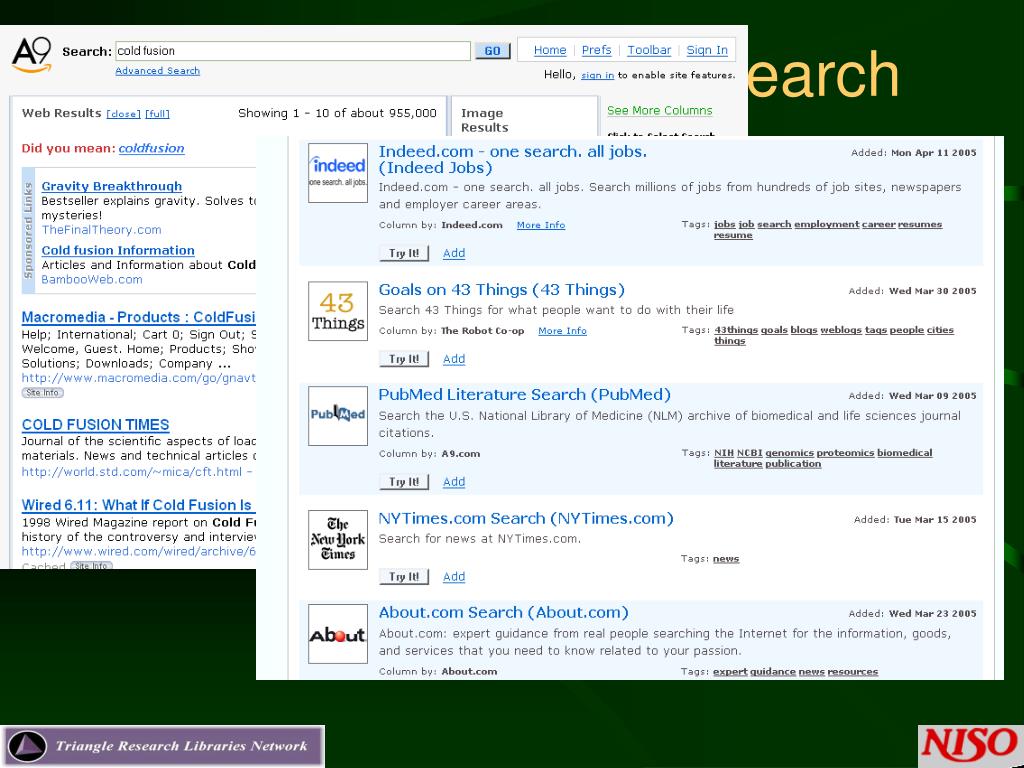This screenshot has width=1024, height=768.
Task: Add the PubMed column
Action: (454, 482)
